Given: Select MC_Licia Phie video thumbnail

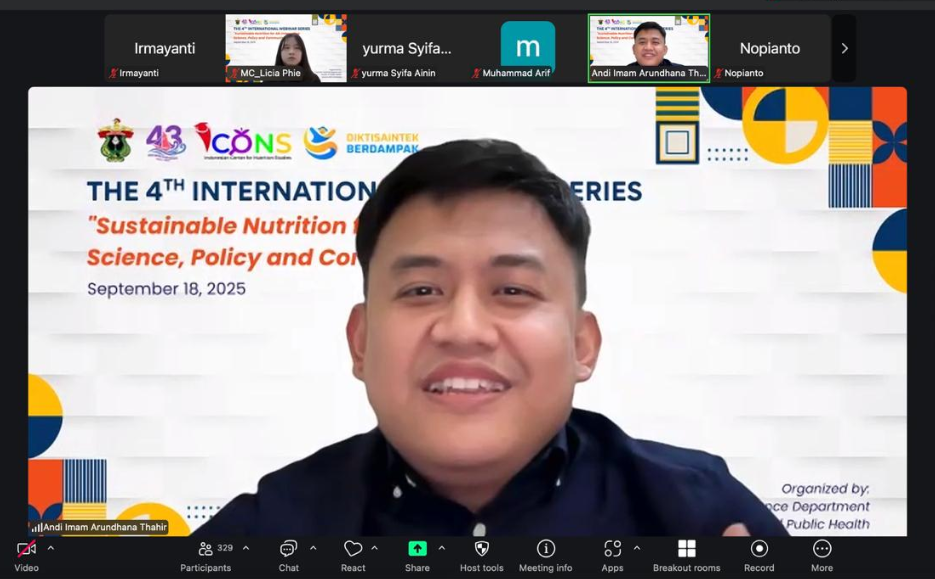Looking at the screenshot, I should 286,47.
